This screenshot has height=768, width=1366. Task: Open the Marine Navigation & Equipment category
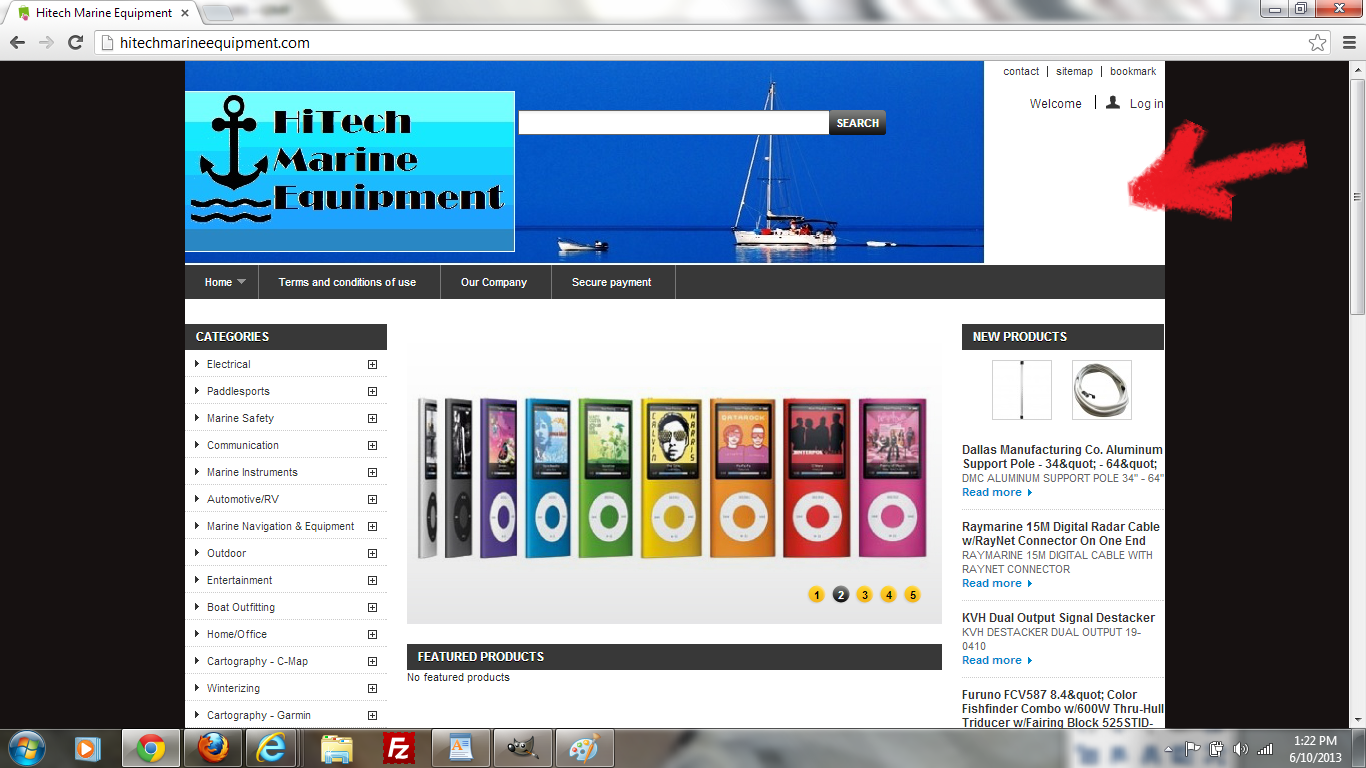(280, 526)
